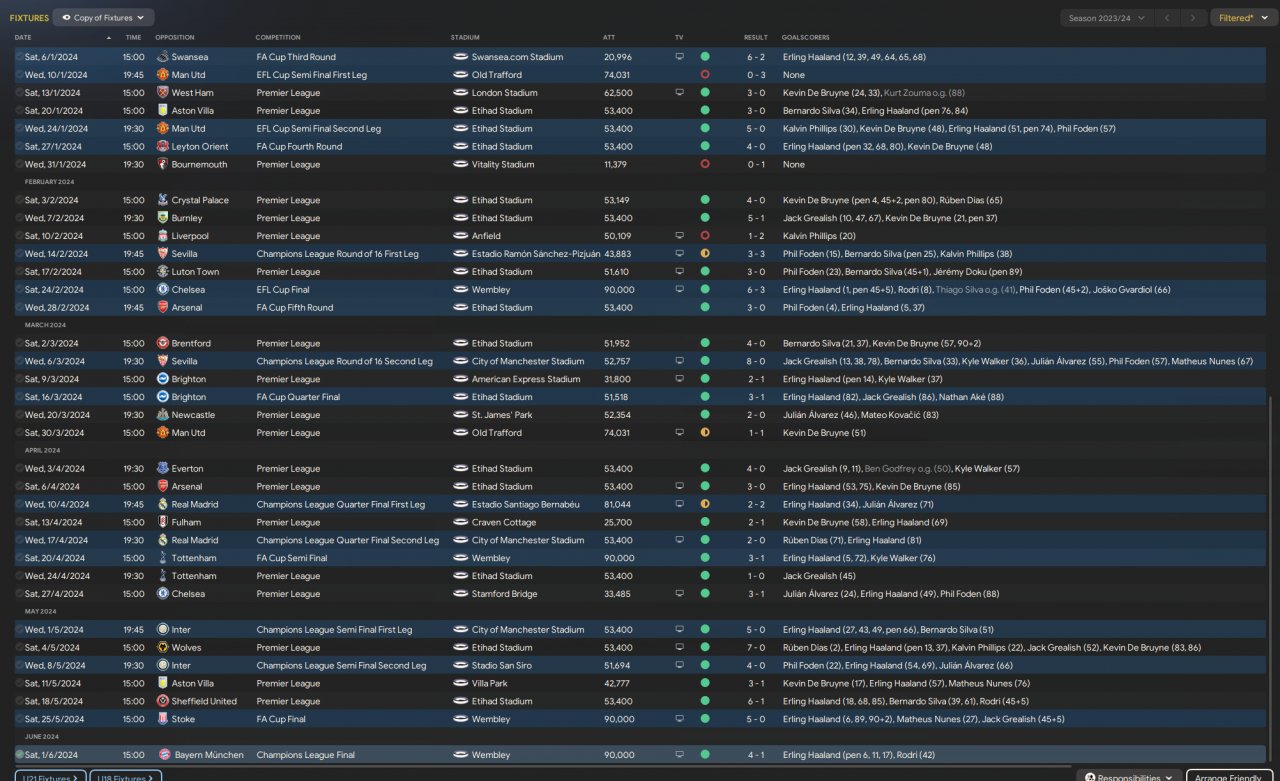Click the Bournemouth club badge

(x=163, y=165)
